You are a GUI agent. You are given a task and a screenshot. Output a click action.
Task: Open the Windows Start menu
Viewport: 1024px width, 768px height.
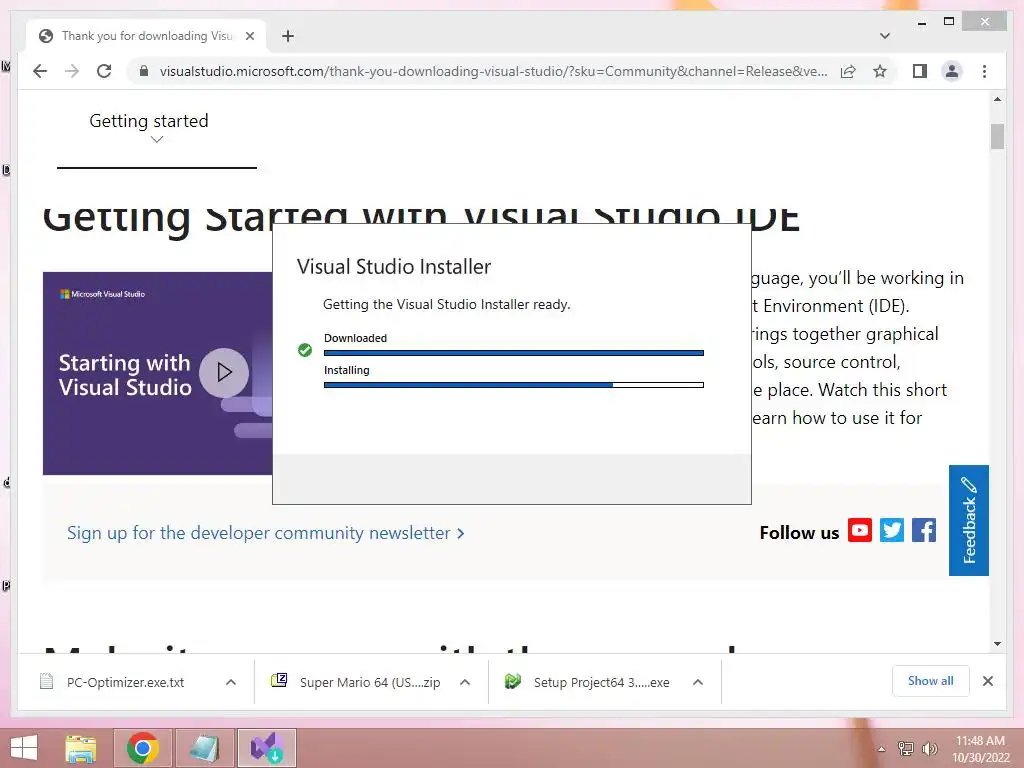[24, 748]
